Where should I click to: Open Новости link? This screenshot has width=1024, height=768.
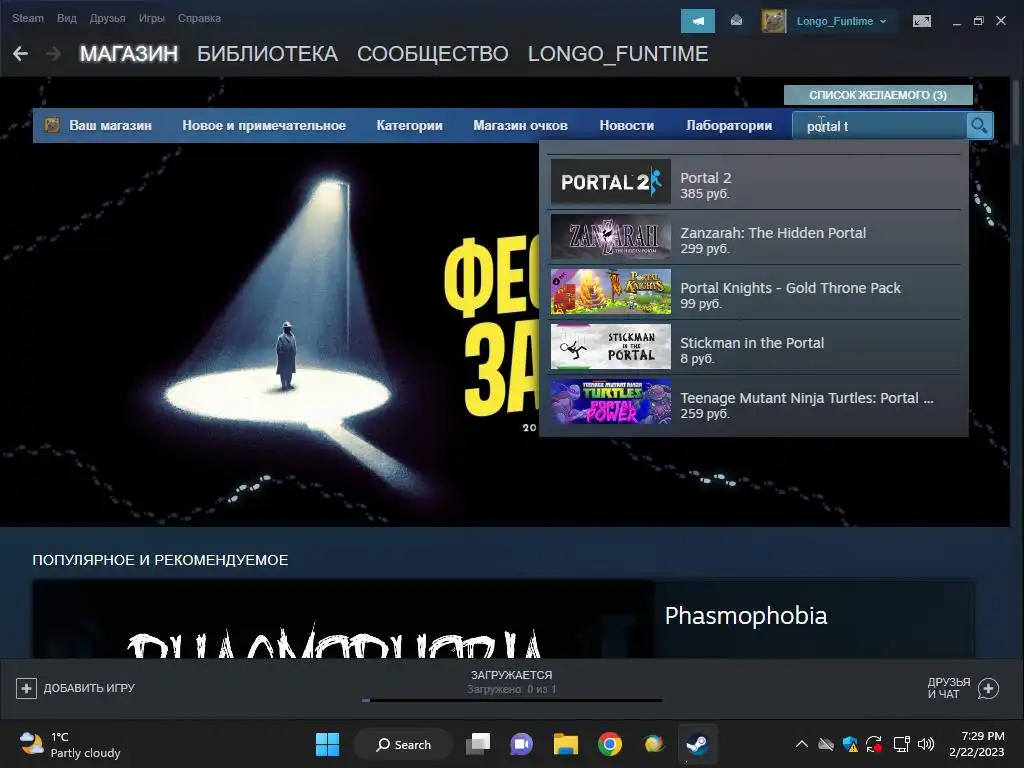click(627, 125)
